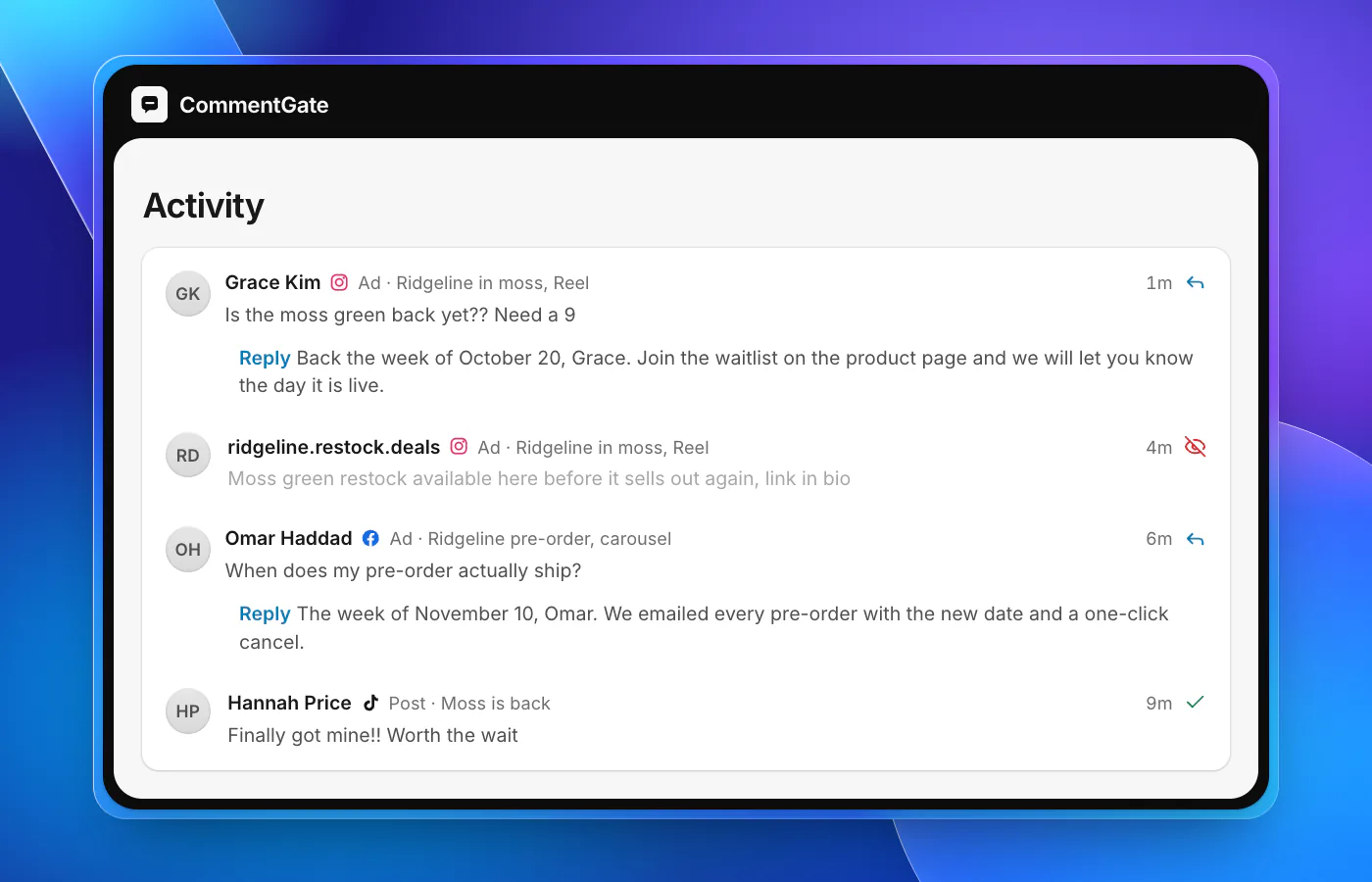This screenshot has height=882, width=1372.
Task: Click the CommentGate brand name
Action: tap(254, 105)
